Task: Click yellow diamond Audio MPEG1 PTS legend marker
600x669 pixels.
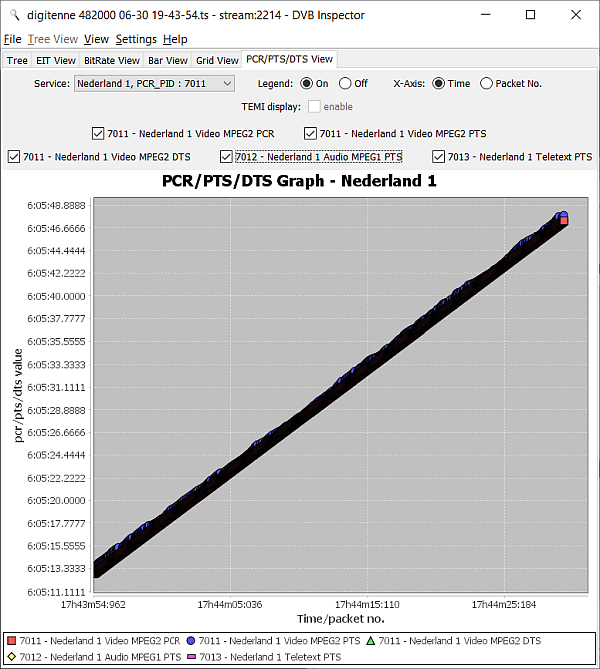Action: coord(11,657)
